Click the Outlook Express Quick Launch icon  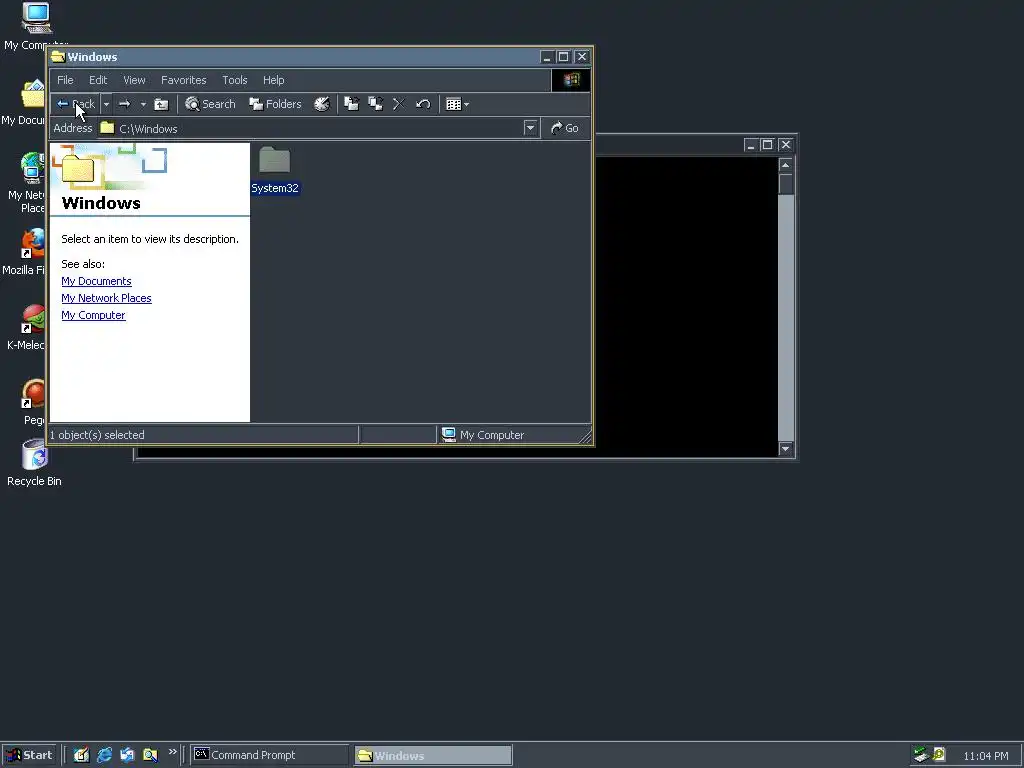pyautogui.click(x=127, y=755)
